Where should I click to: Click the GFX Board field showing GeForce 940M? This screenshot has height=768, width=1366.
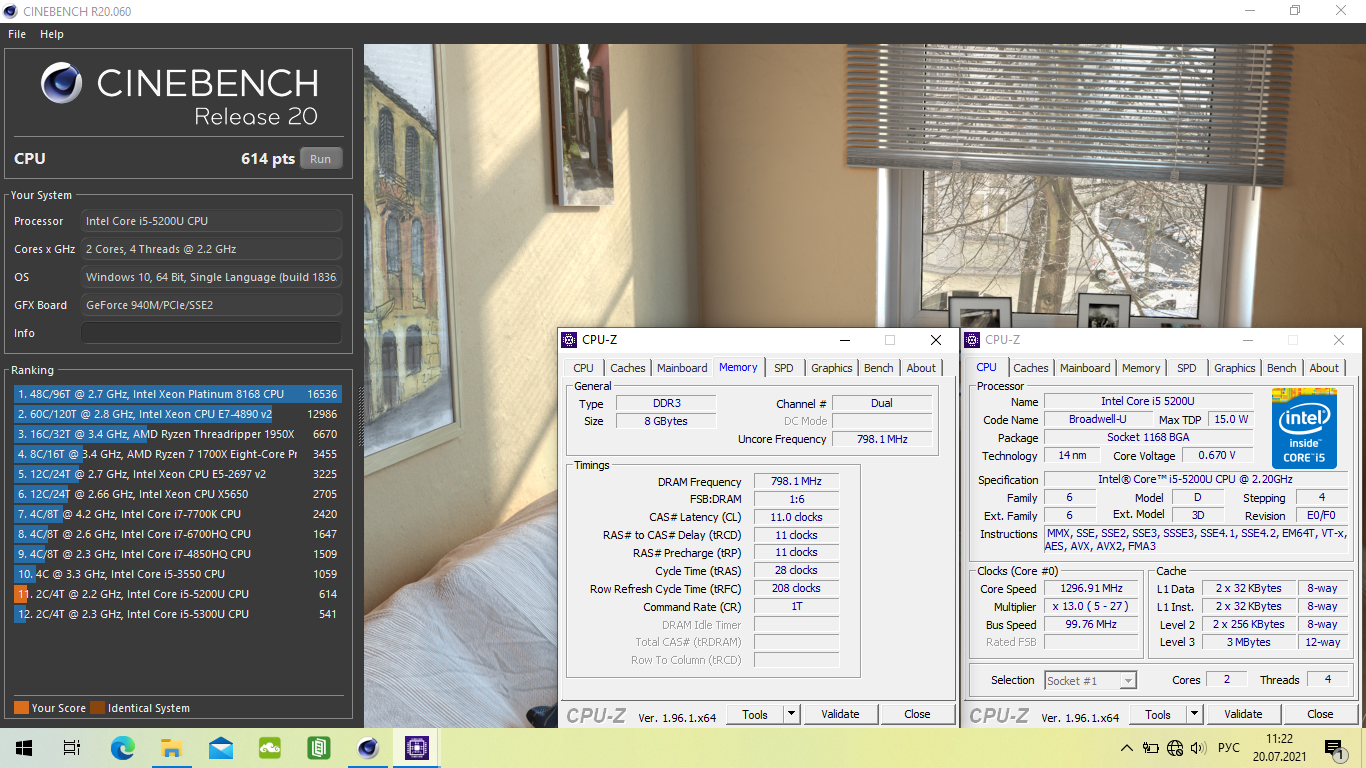(211, 305)
